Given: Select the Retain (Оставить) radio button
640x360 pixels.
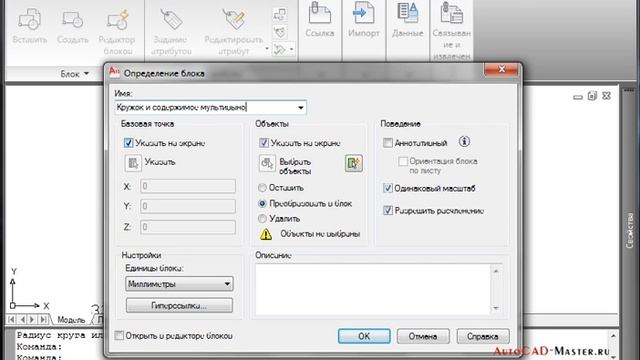Looking at the screenshot, I should 262,188.
